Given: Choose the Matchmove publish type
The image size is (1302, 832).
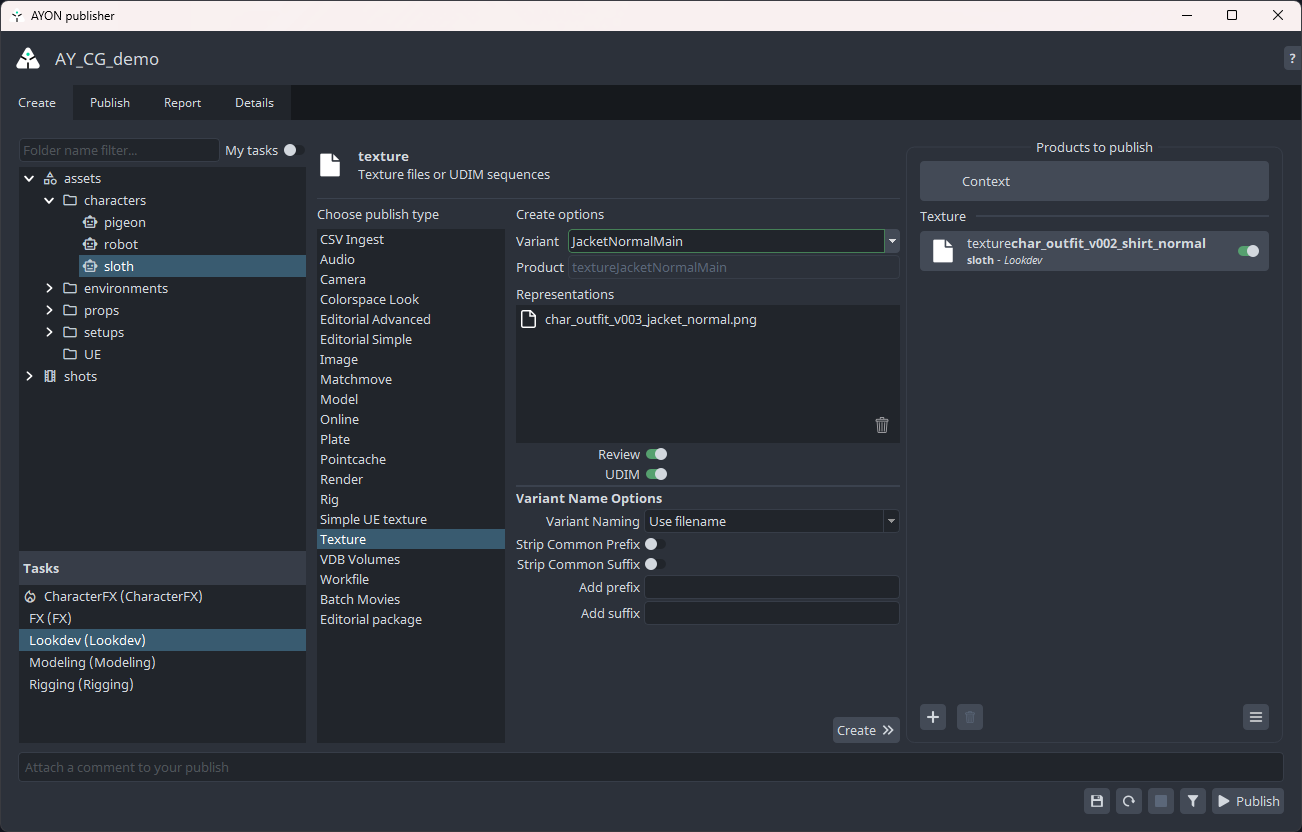Looking at the screenshot, I should tap(411, 379).
